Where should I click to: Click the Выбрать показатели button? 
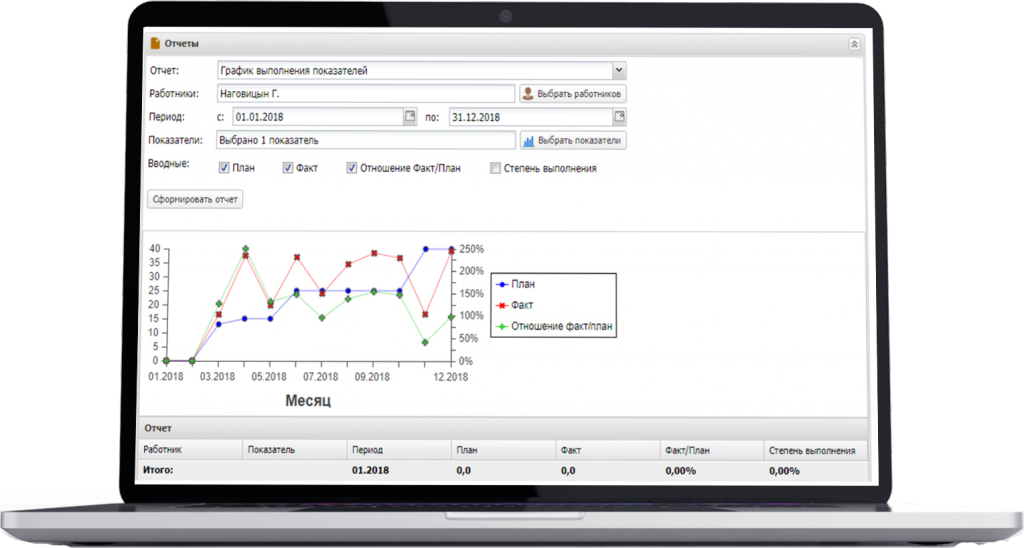pyautogui.click(x=573, y=140)
